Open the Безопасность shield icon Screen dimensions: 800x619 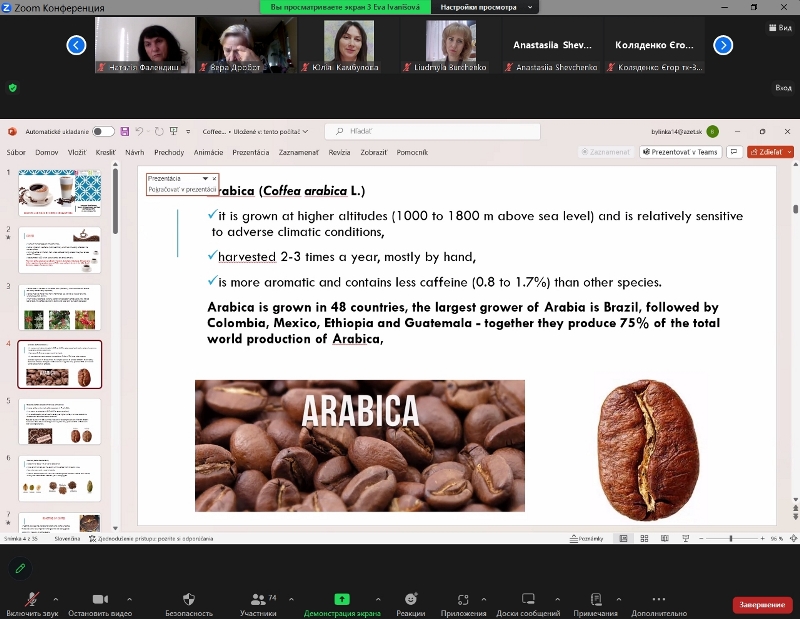(188, 598)
